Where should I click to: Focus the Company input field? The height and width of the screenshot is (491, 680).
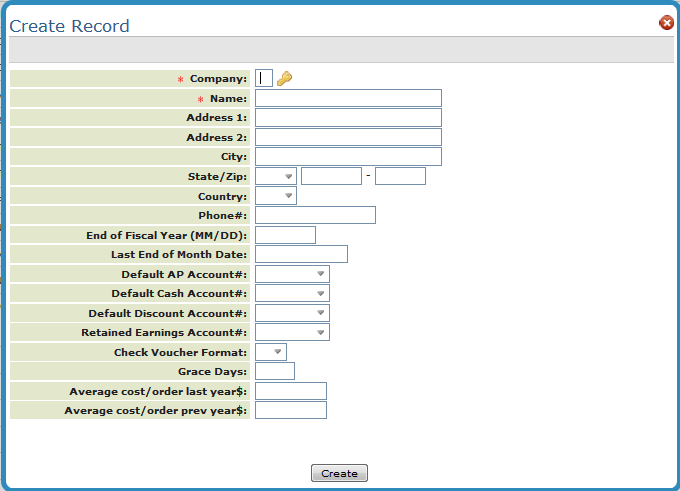pos(264,78)
